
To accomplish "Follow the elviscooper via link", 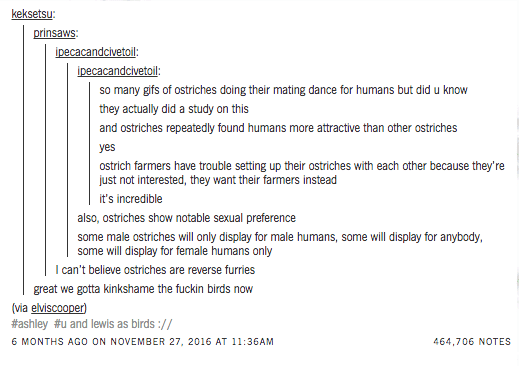I will click(x=58, y=308).
